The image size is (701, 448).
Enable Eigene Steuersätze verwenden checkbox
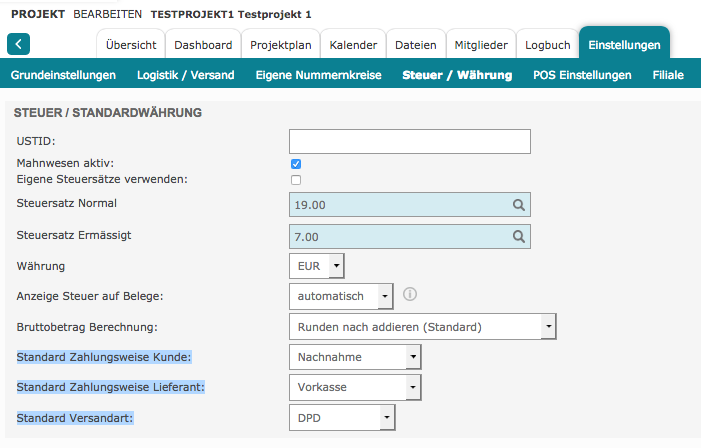coord(295,180)
